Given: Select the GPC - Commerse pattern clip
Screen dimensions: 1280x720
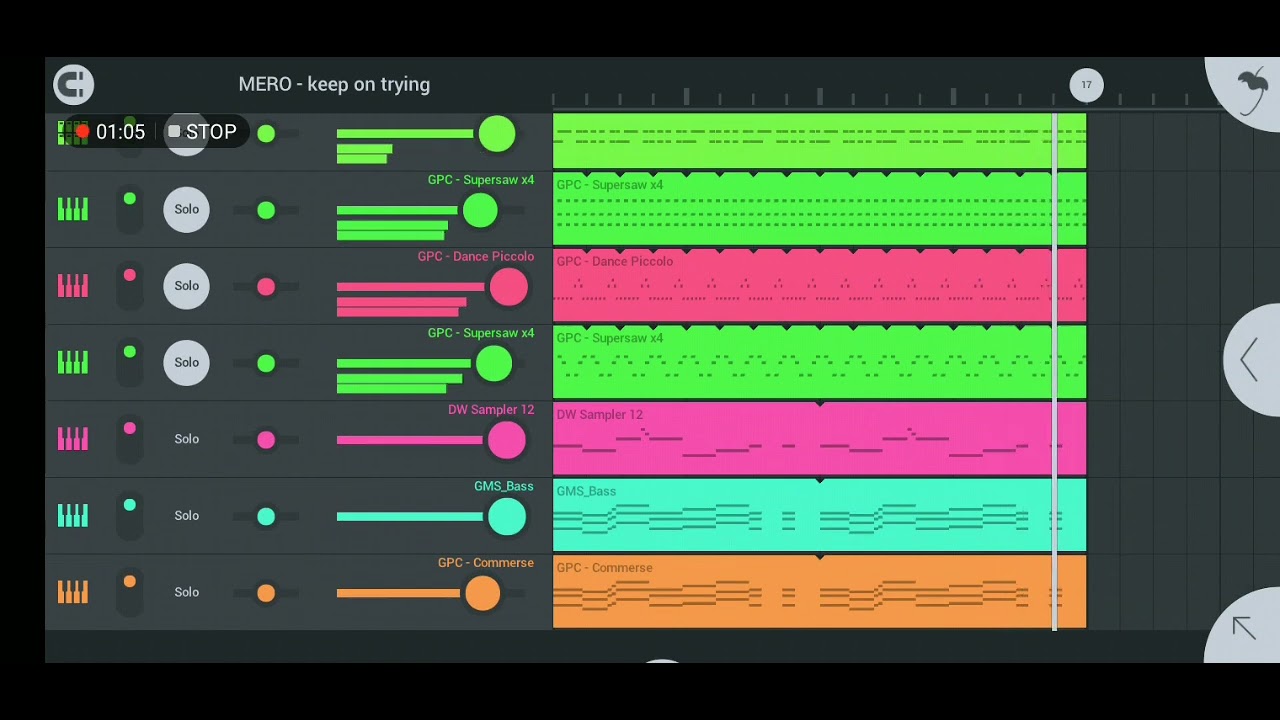Looking at the screenshot, I should click(x=819, y=592).
